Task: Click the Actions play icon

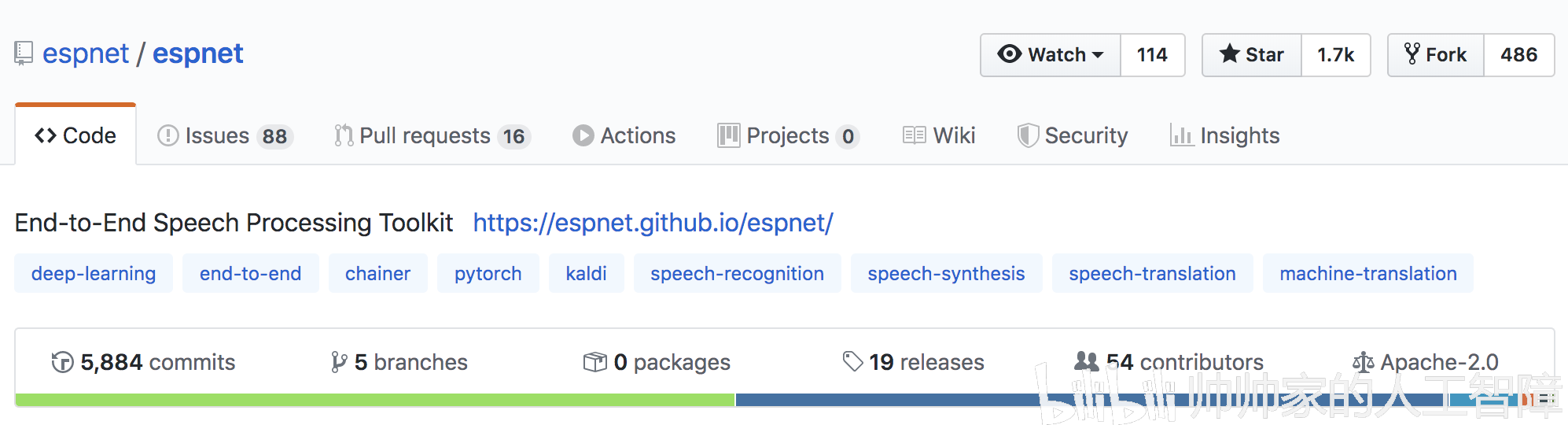Action: tap(583, 135)
